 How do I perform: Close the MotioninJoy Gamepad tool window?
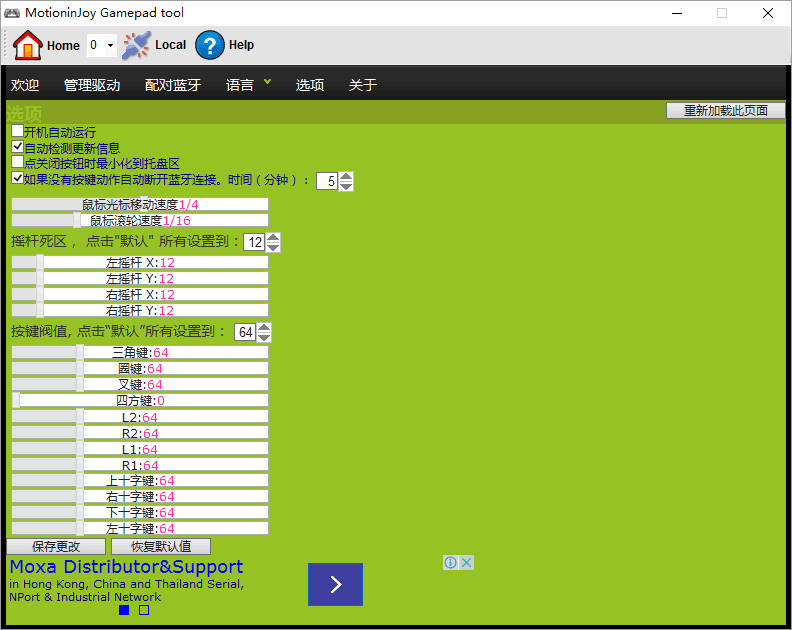768,13
